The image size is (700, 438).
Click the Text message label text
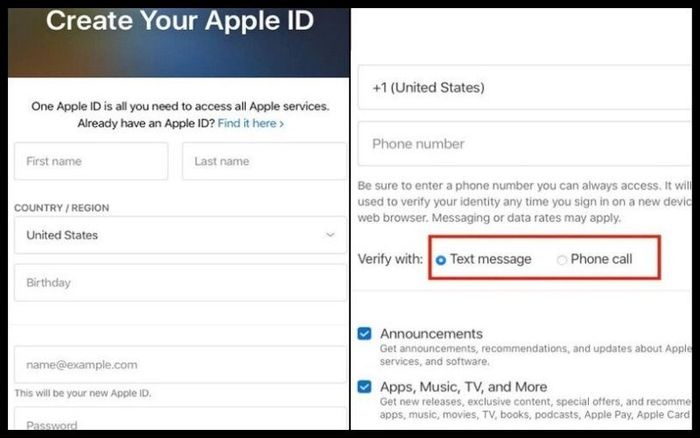491,259
